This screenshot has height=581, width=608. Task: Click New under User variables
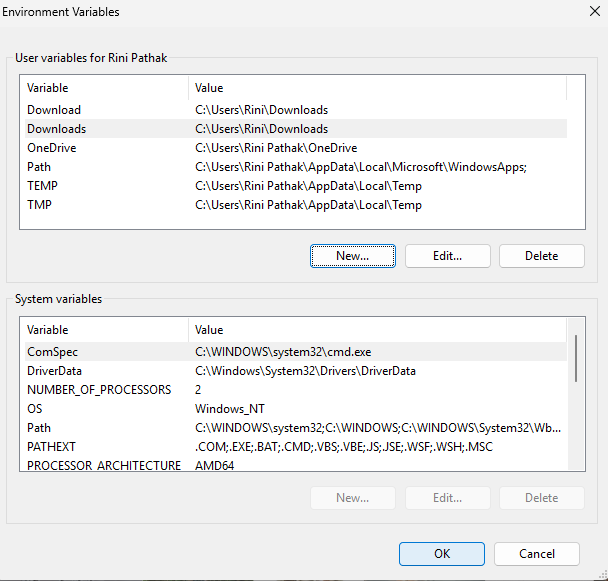pos(352,255)
